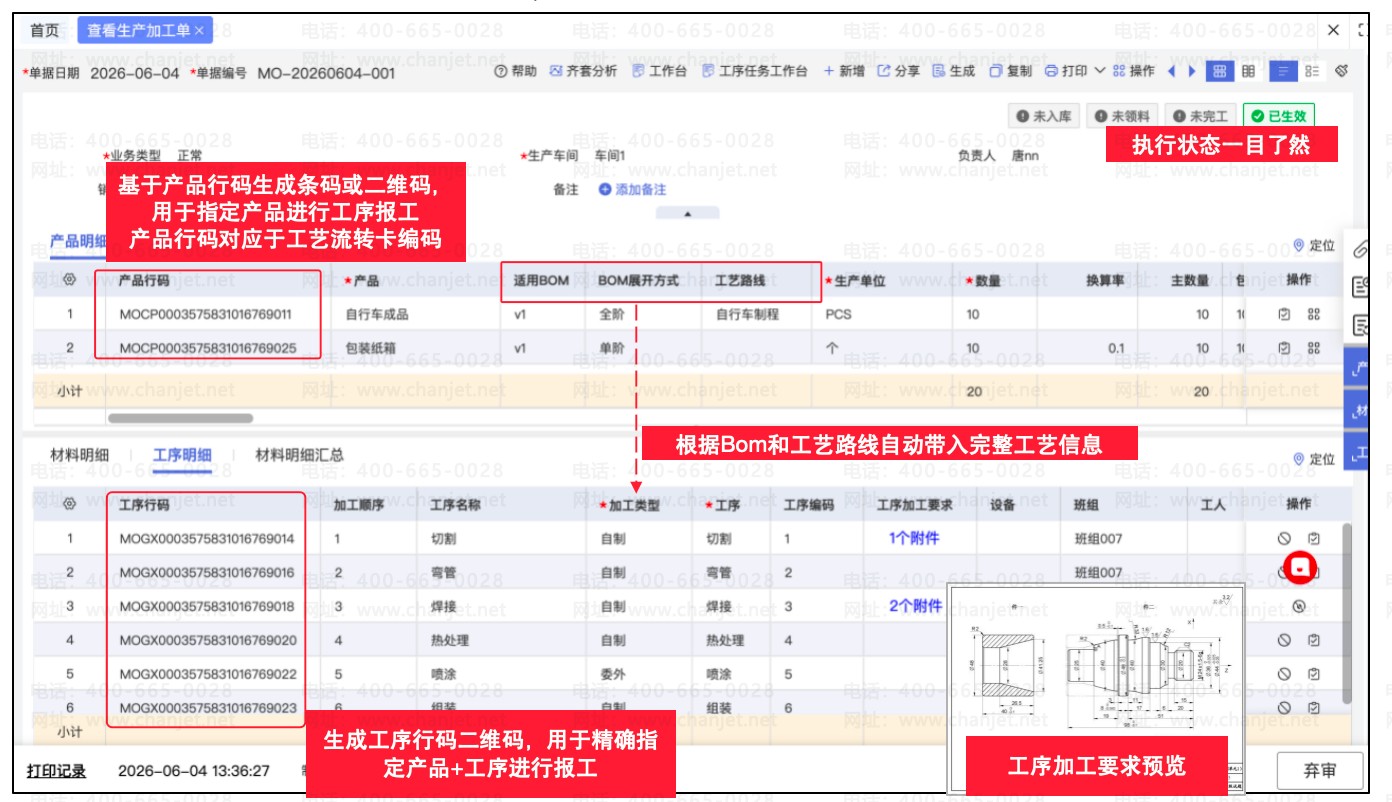Screen dimensions: 1392x802
Task: Click the 生成 generate tool
Action: pyautogui.click(x=953, y=72)
